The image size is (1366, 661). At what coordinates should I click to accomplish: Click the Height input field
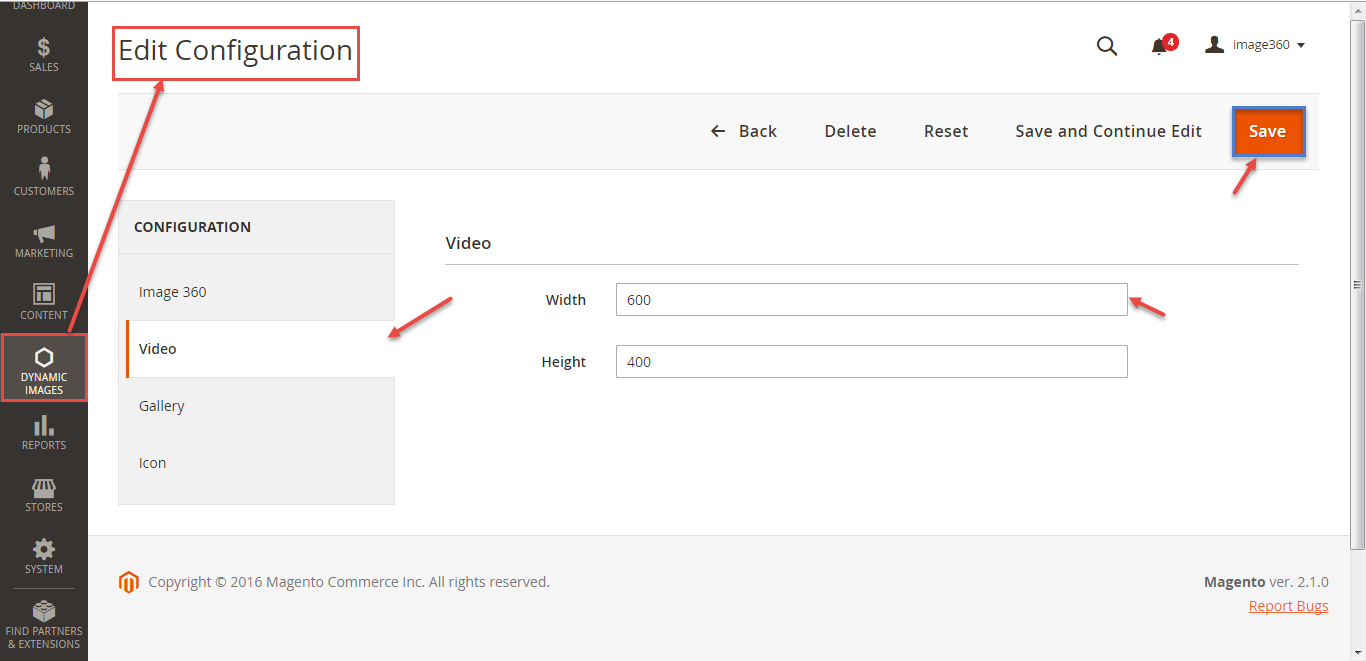click(x=871, y=361)
